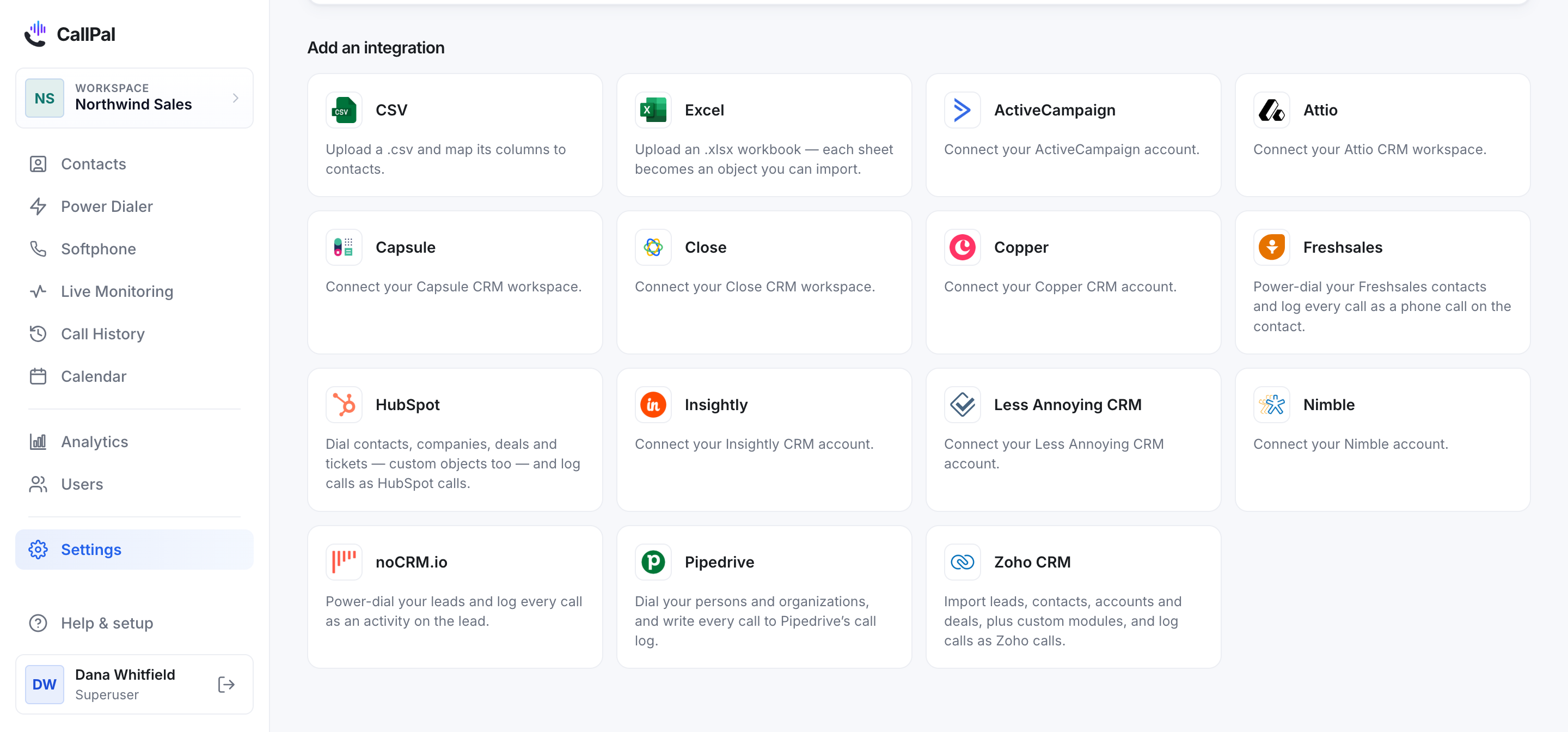Click the Freshsales orange icon

1272,247
